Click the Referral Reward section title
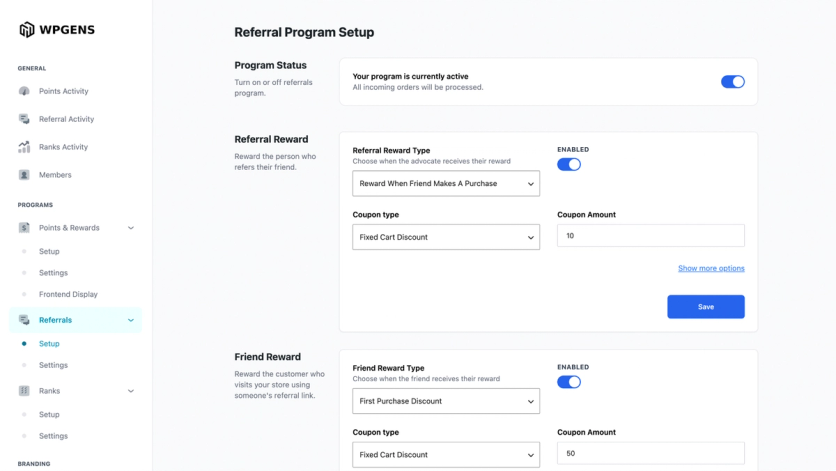Image resolution: width=836 pixels, height=471 pixels. tap(271, 139)
